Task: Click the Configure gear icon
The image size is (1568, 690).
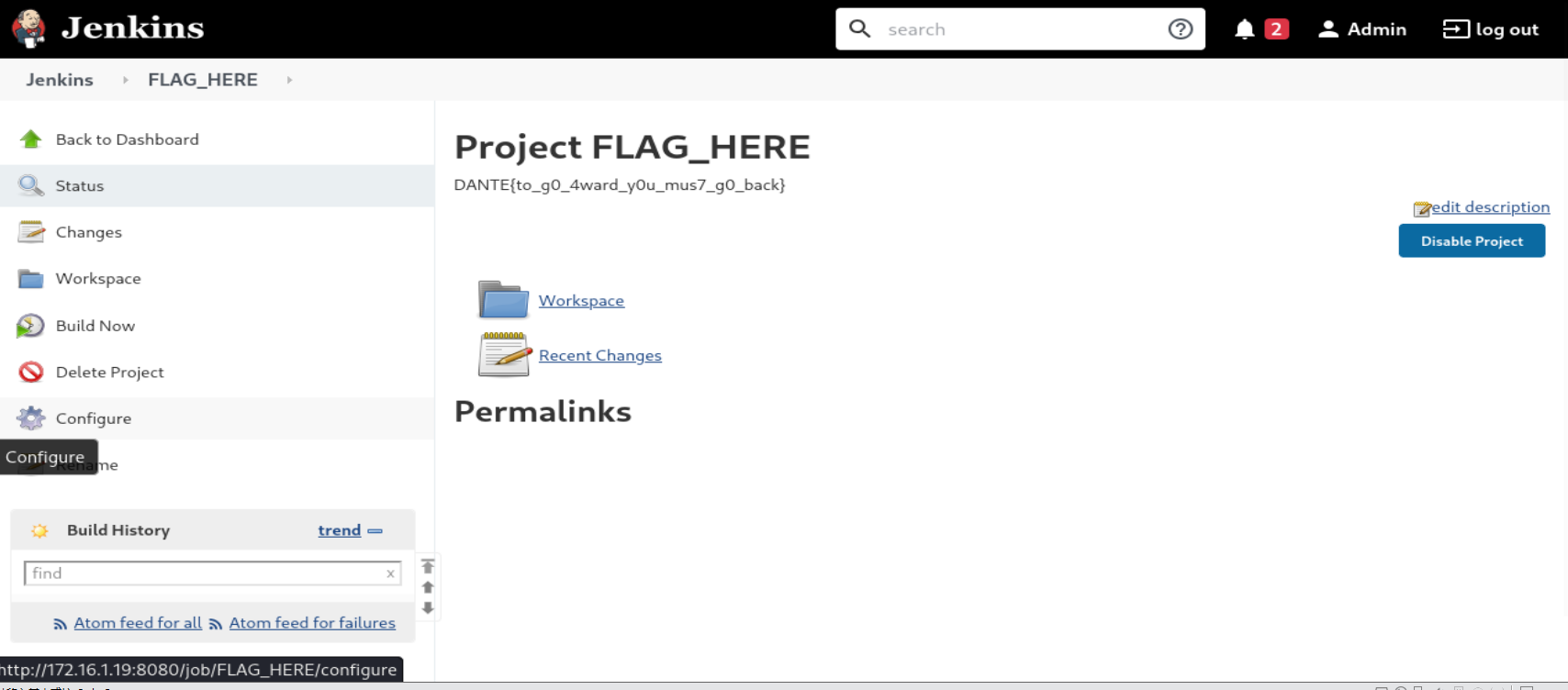Action: click(31, 418)
